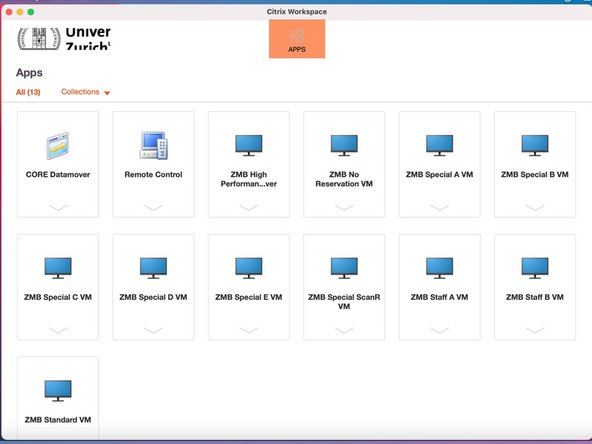The width and height of the screenshot is (592, 444).
Task: Open ZMB Standard VM monitor icon
Action: [x=58, y=391]
